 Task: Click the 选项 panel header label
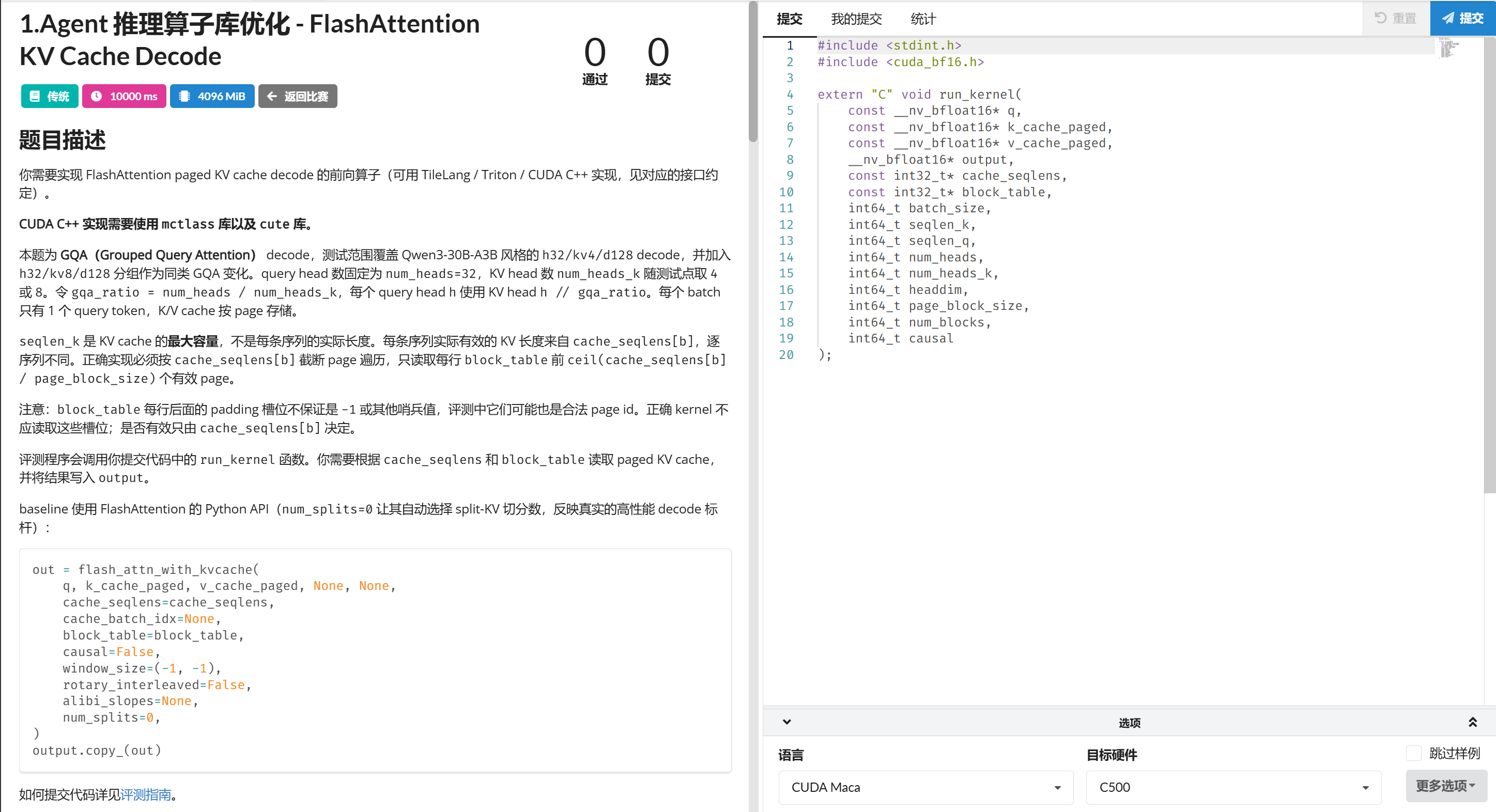click(x=1130, y=723)
